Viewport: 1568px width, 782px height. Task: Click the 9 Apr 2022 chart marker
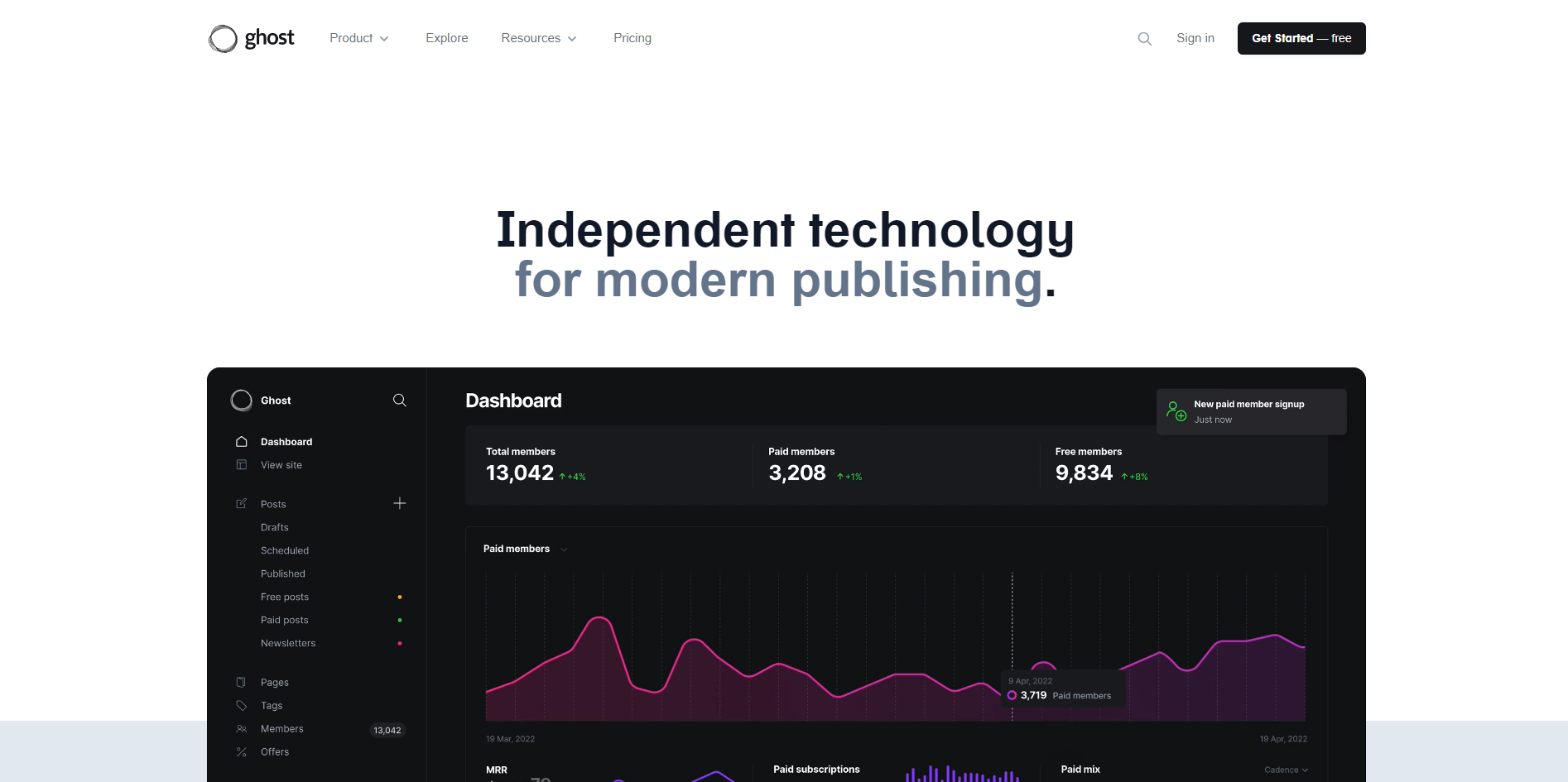tap(1012, 695)
